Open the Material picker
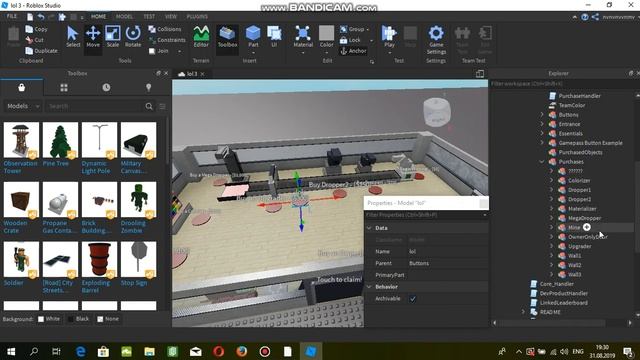 coord(303,37)
